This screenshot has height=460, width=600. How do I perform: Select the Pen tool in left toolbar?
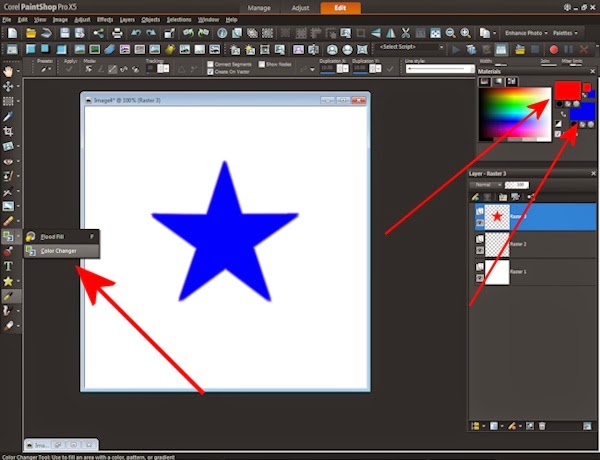[x=8, y=296]
